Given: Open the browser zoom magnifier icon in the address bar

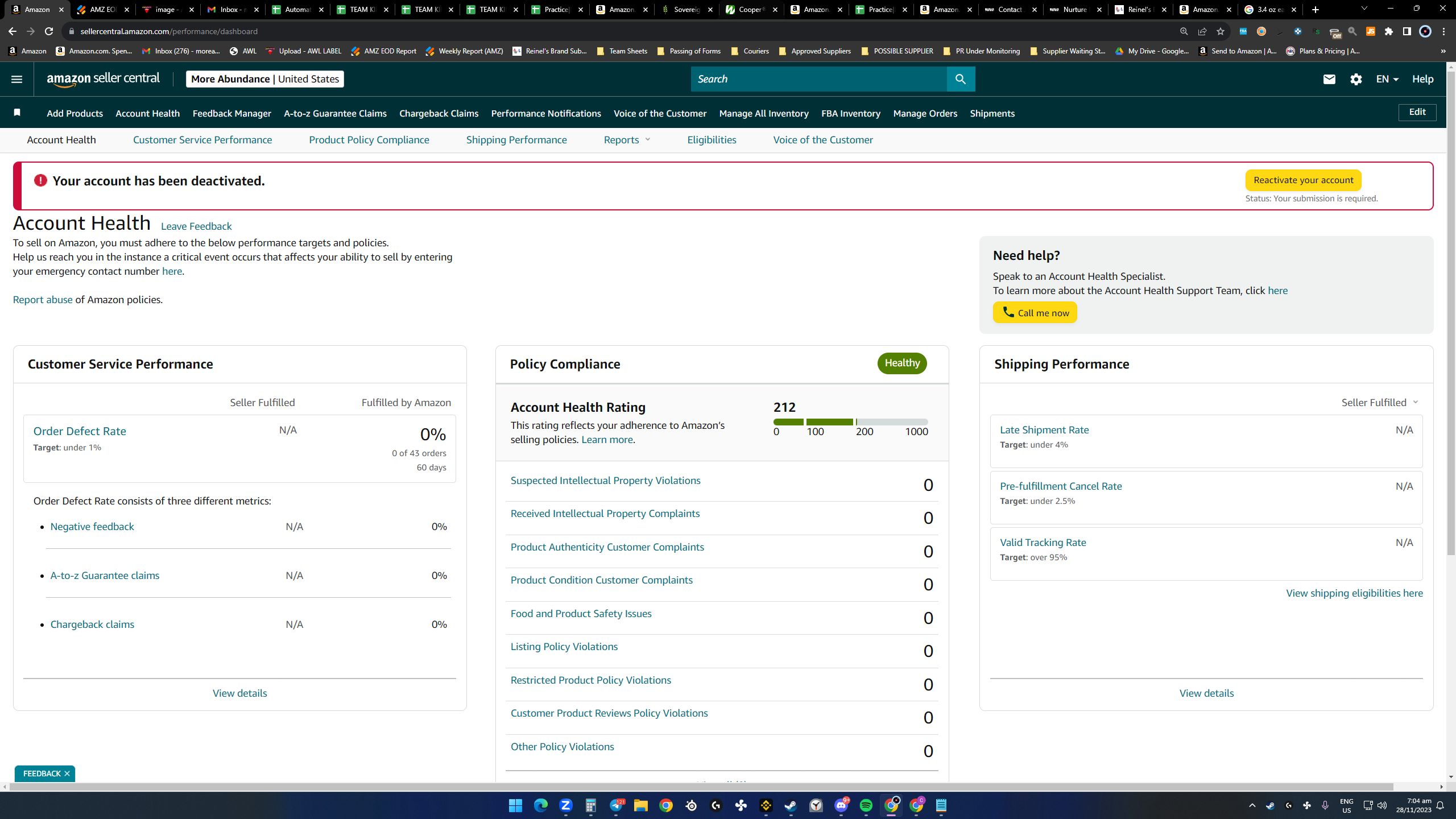Looking at the screenshot, I should (x=1184, y=31).
